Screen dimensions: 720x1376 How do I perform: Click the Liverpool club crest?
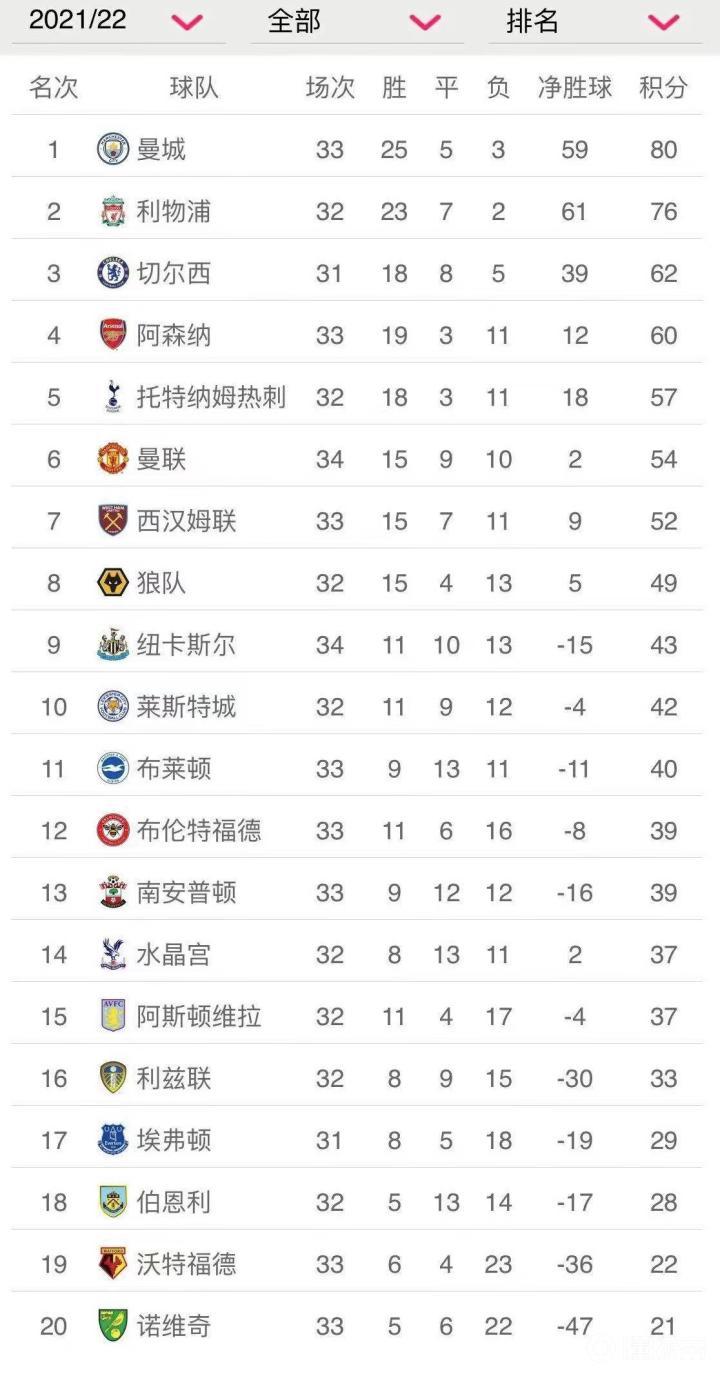(x=113, y=212)
